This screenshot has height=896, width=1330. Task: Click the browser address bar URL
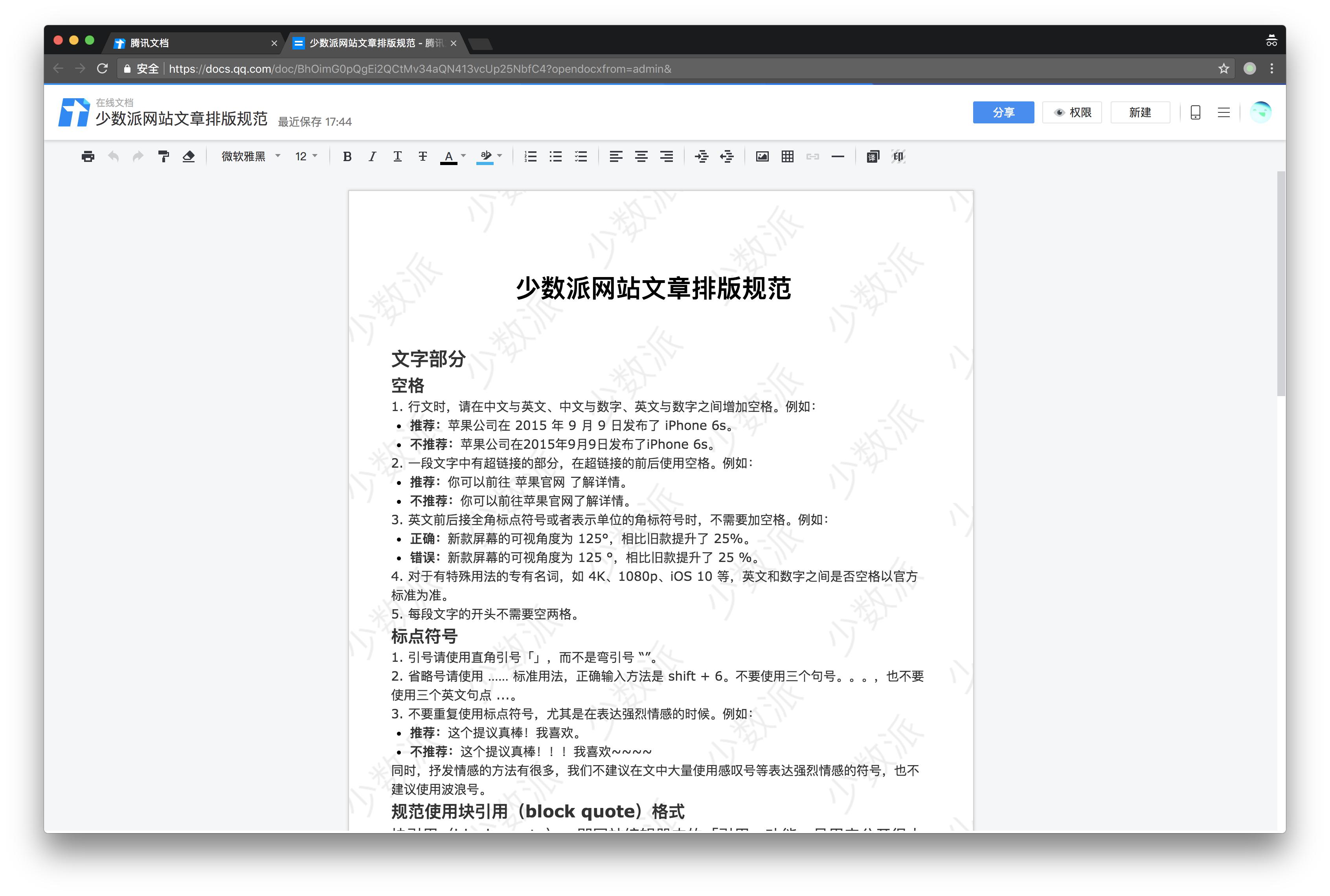pos(419,69)
